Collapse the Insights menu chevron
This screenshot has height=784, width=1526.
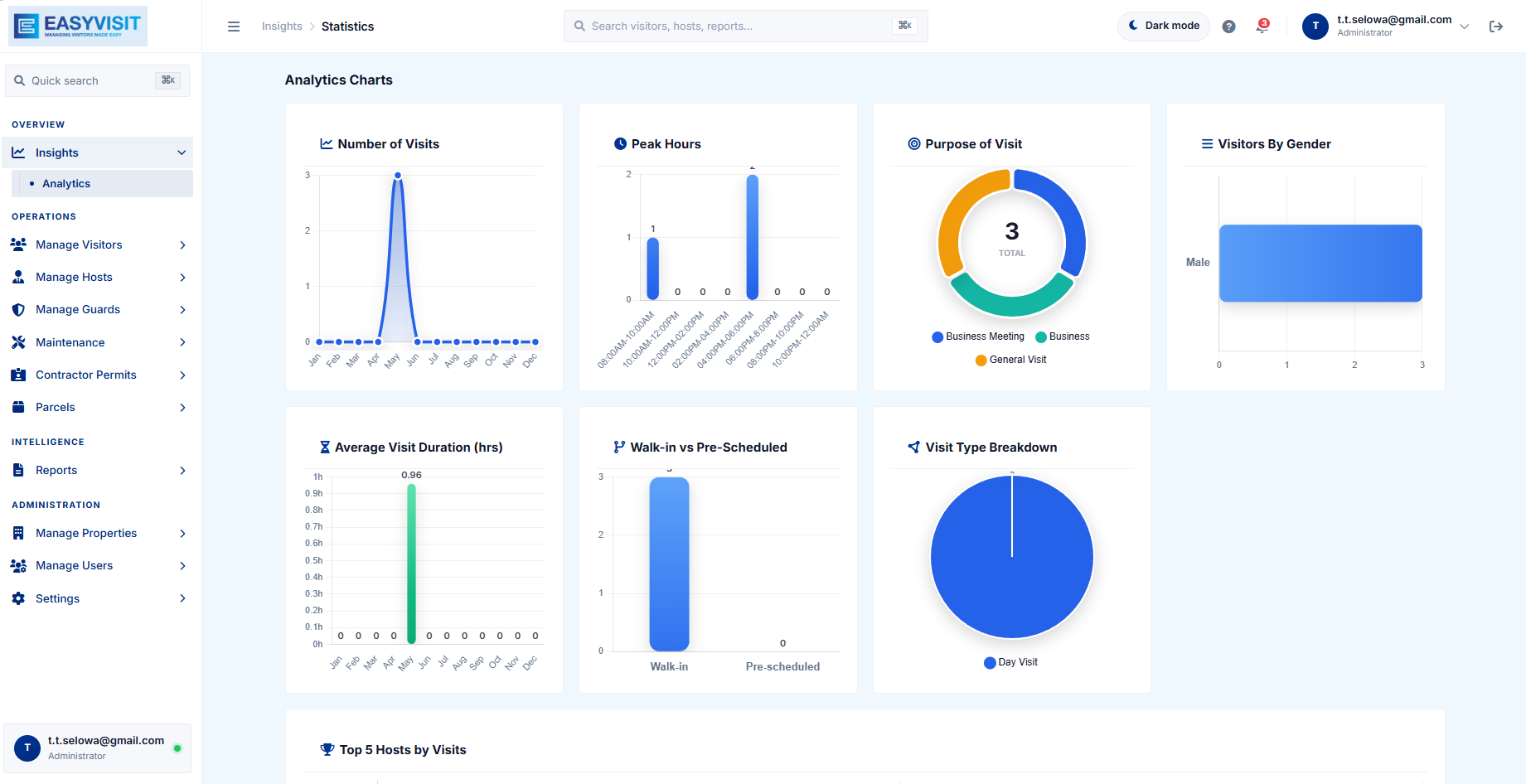[x=182, y=152]
